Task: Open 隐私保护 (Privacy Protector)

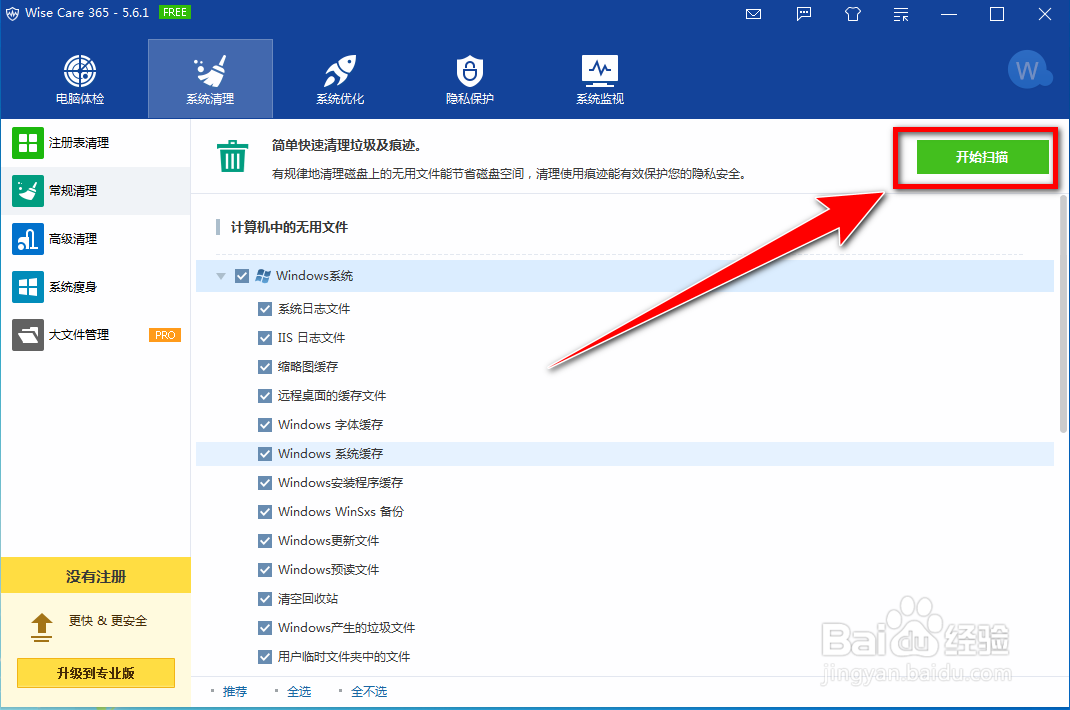Action: (x=469, y=78)
